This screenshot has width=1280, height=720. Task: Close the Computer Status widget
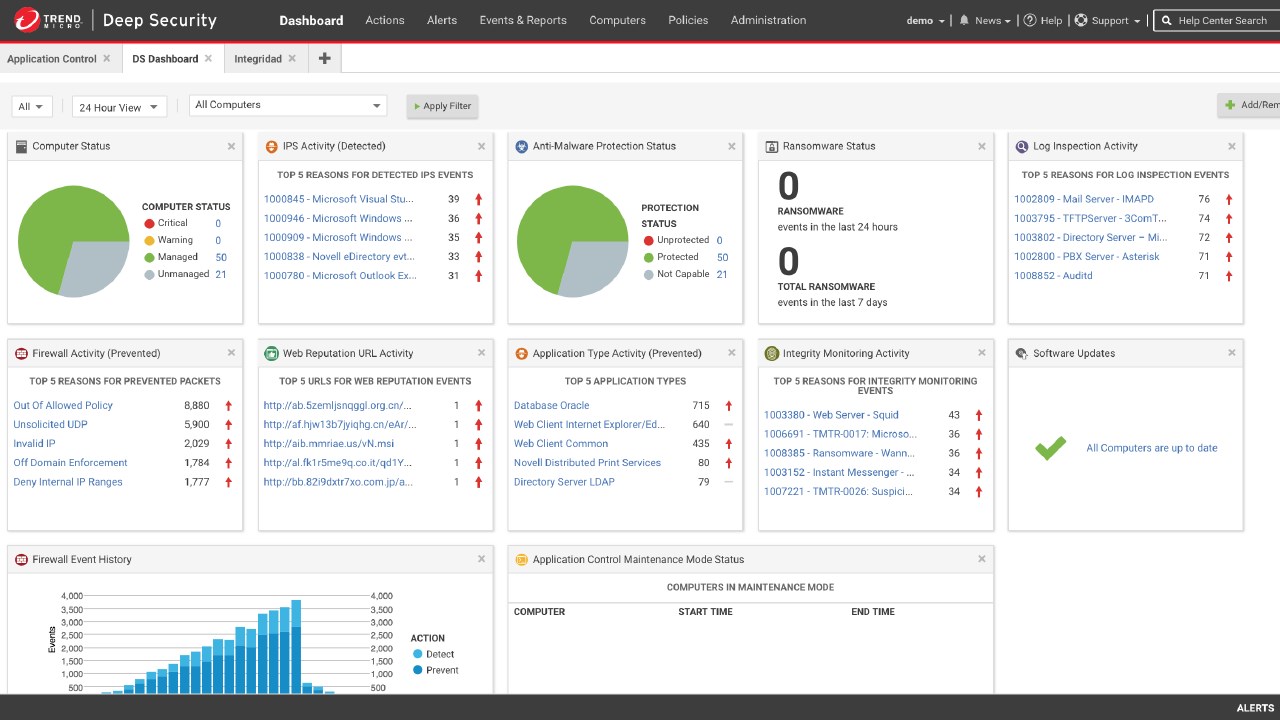click(231, 146)
